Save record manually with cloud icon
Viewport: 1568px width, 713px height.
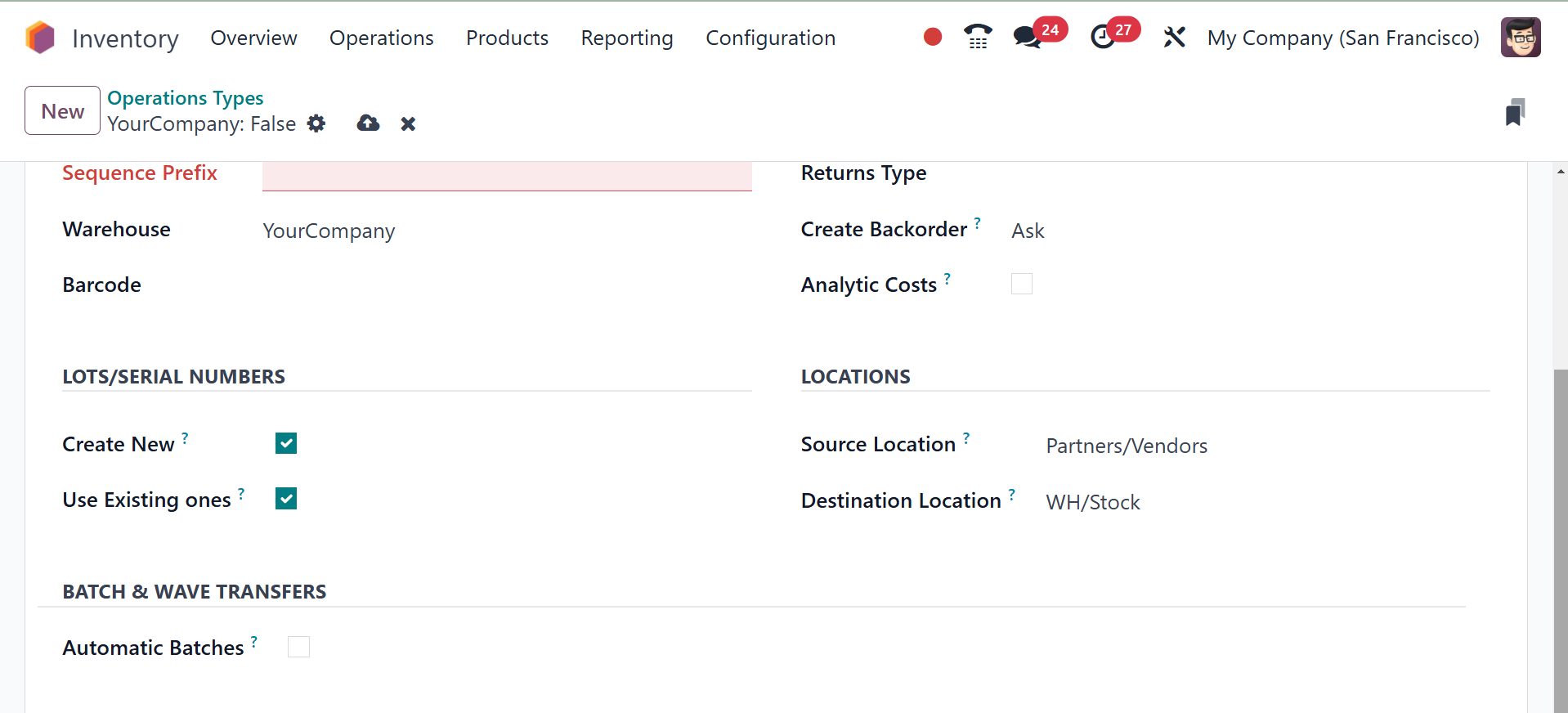(x=368, y=123)
